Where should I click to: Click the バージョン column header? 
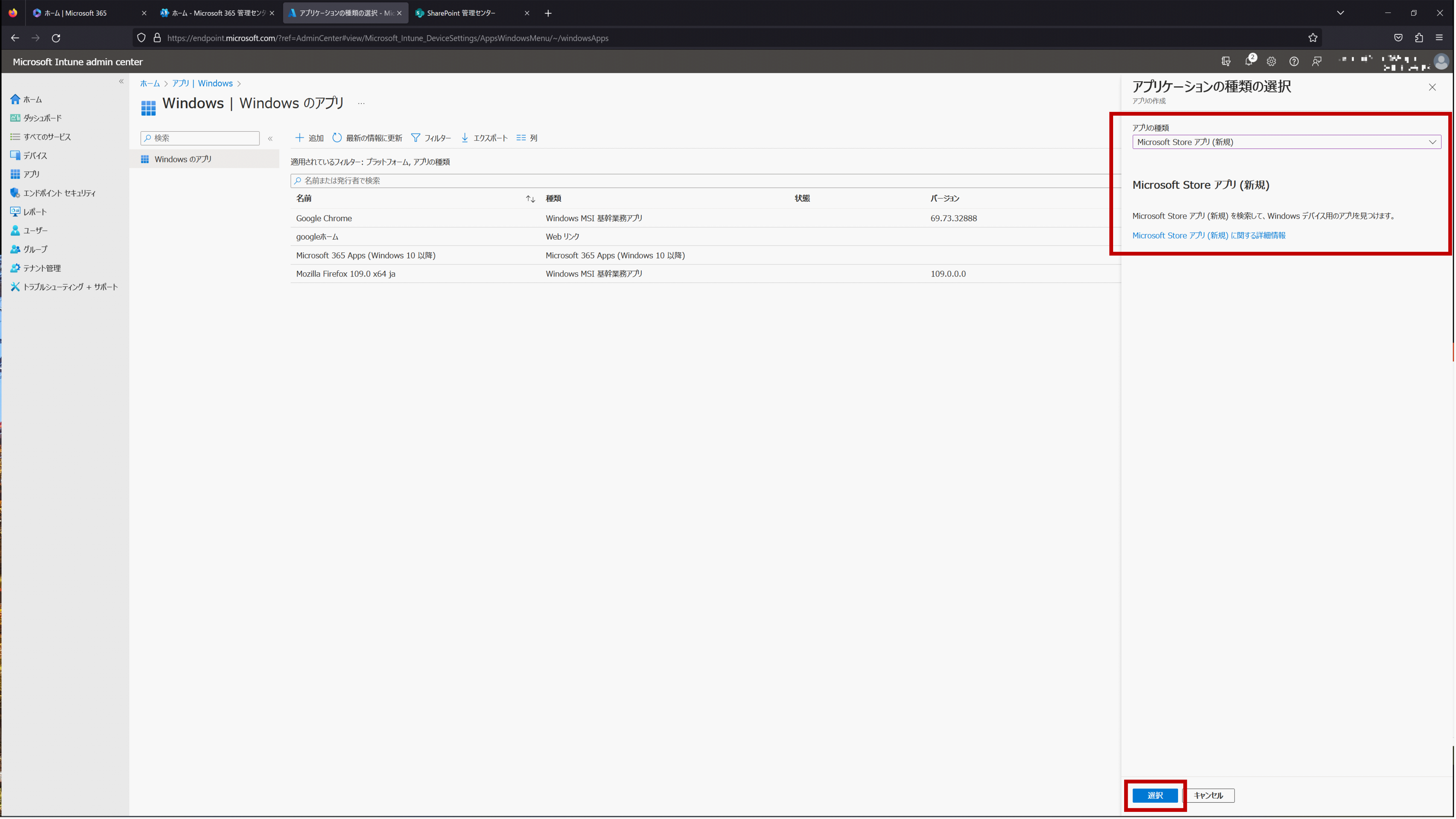pyautogui.click(x=945, y=198)
